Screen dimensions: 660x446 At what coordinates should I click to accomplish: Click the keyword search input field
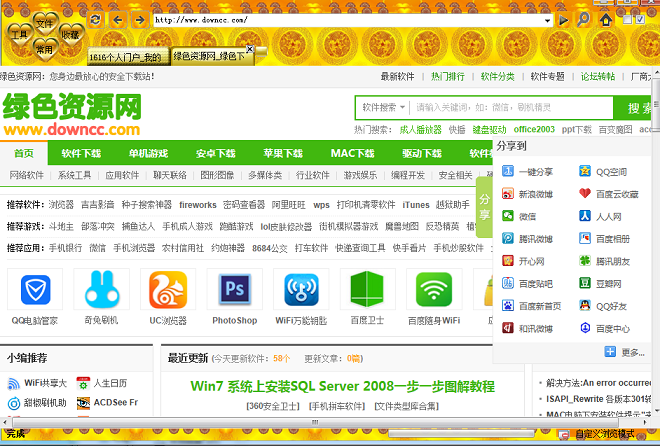[511, 108]
